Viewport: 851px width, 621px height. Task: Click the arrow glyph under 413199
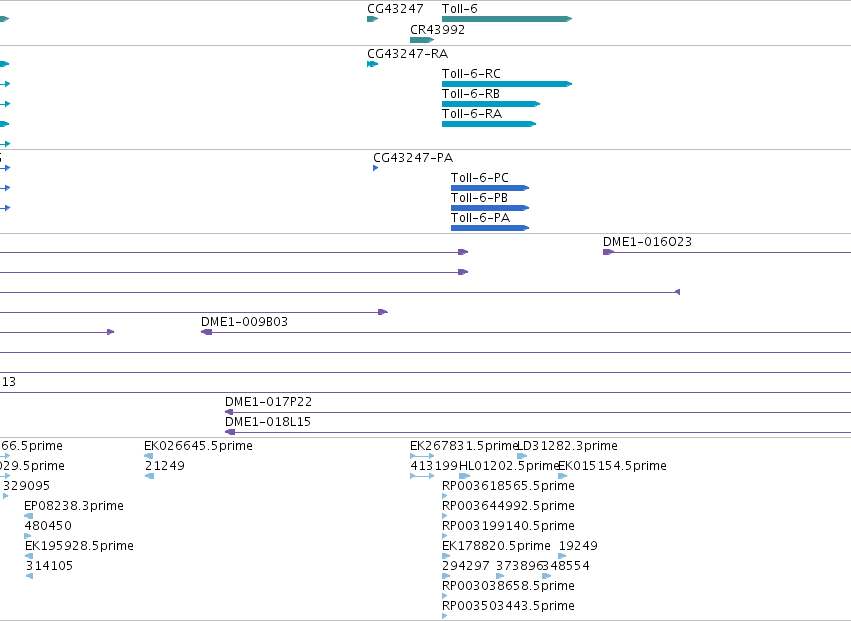(x=422, y=476)
